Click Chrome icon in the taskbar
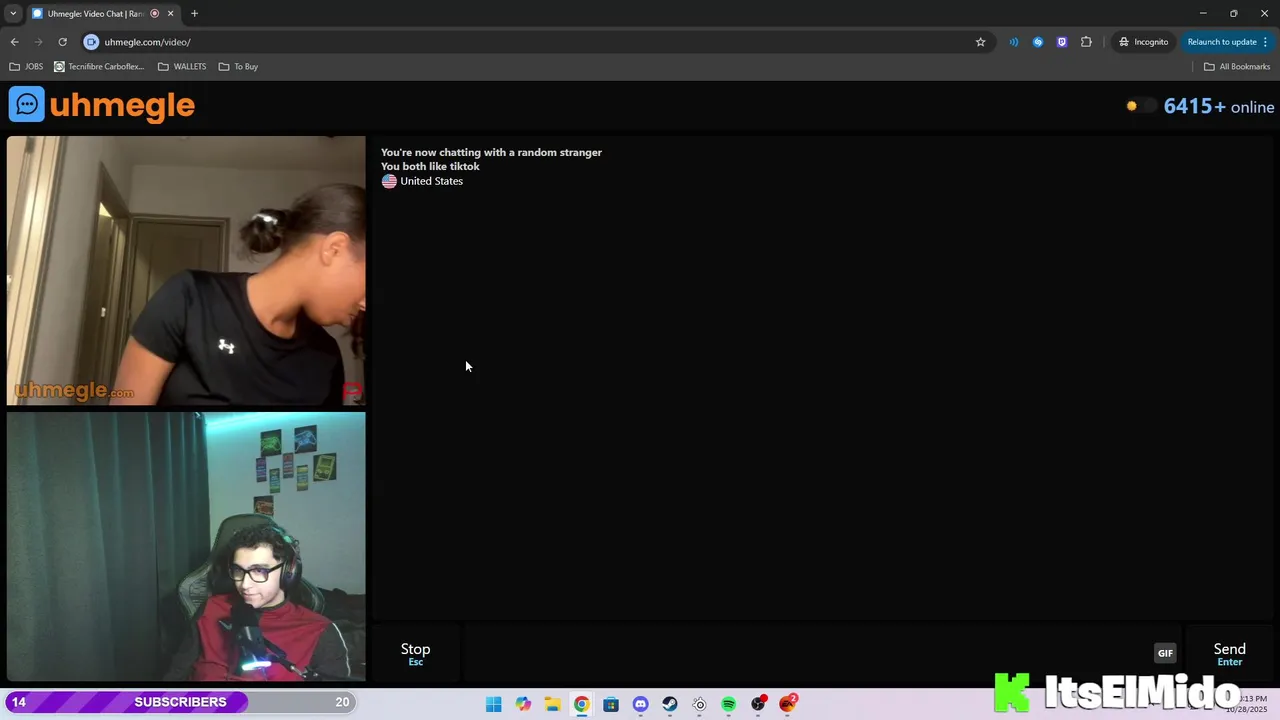This screenshot has height=720, width=1280. pos(581,704)
